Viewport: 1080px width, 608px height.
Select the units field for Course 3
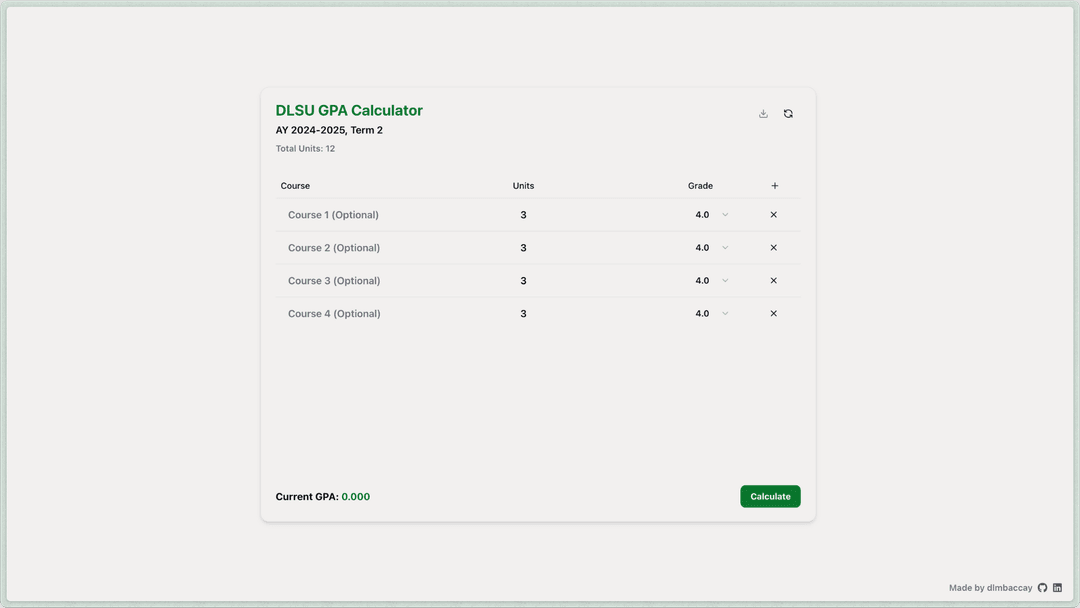coord(523,281)
